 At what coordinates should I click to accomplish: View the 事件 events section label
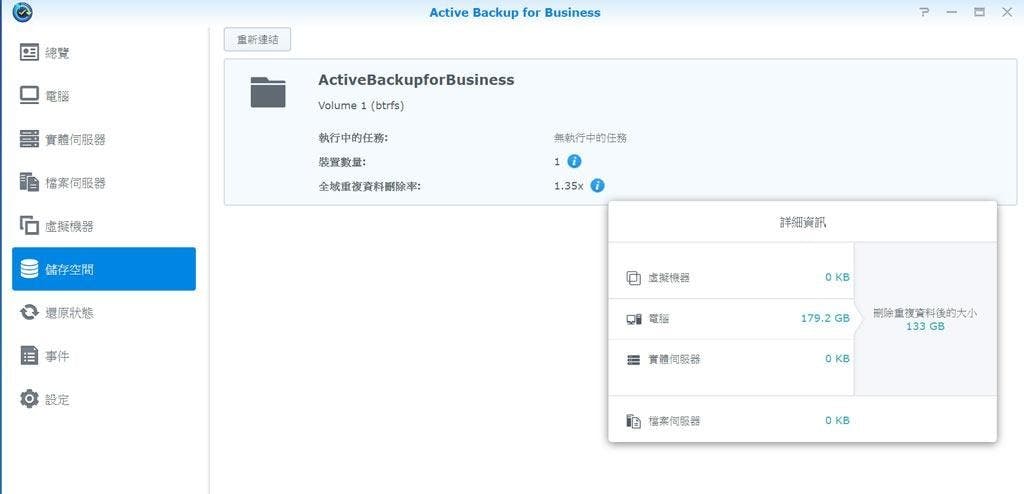coord(57,357)
